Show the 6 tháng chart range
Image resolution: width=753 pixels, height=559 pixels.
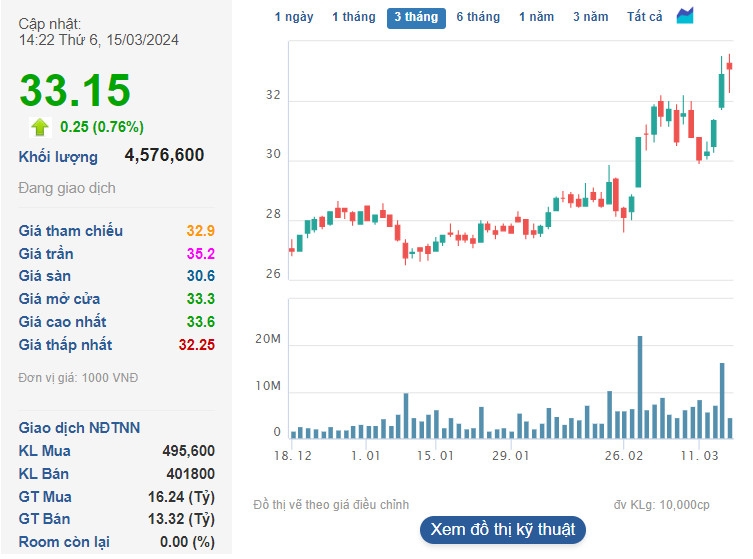point(478,17)
